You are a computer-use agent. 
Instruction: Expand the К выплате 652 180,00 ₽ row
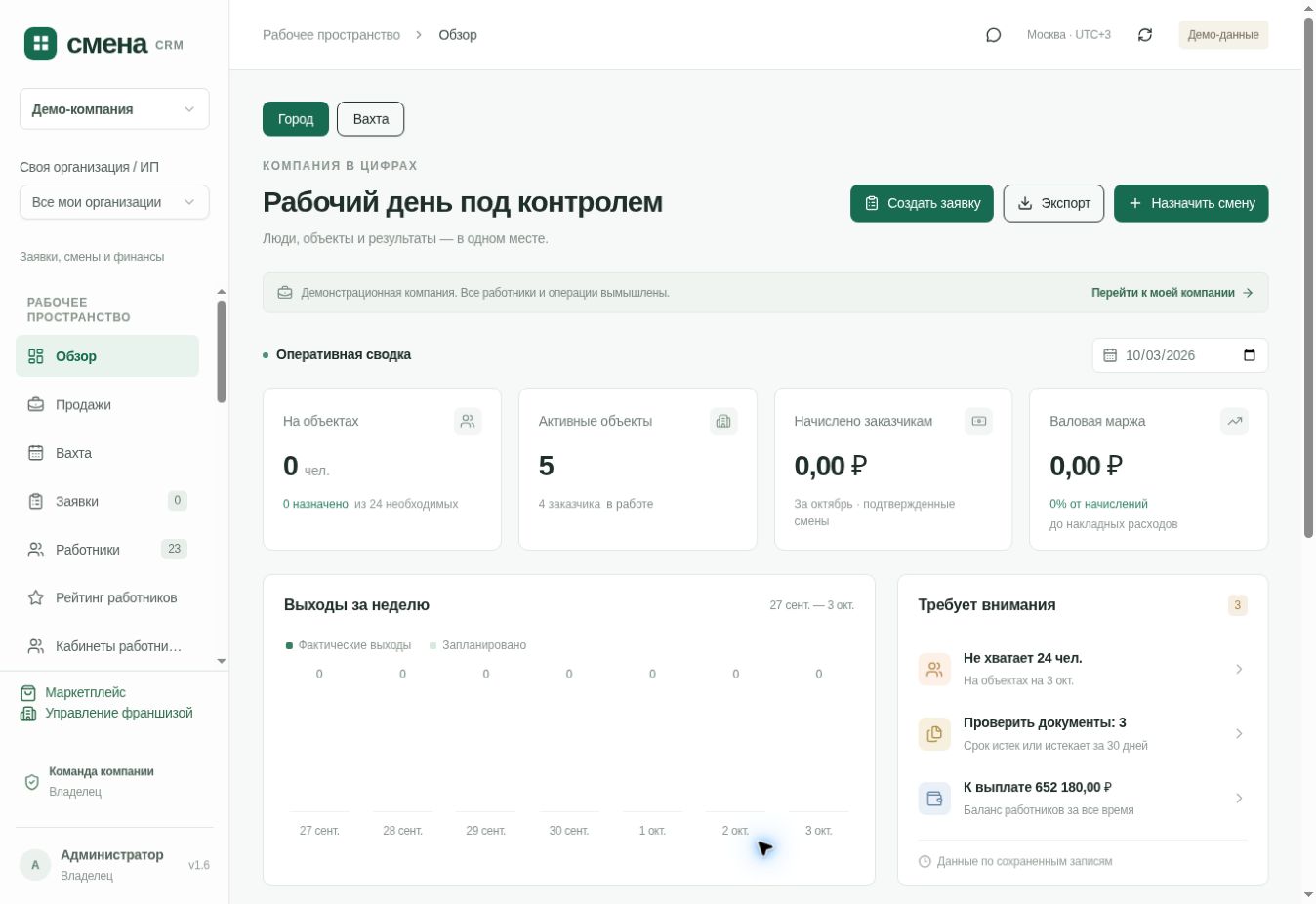pos(1083,799)
